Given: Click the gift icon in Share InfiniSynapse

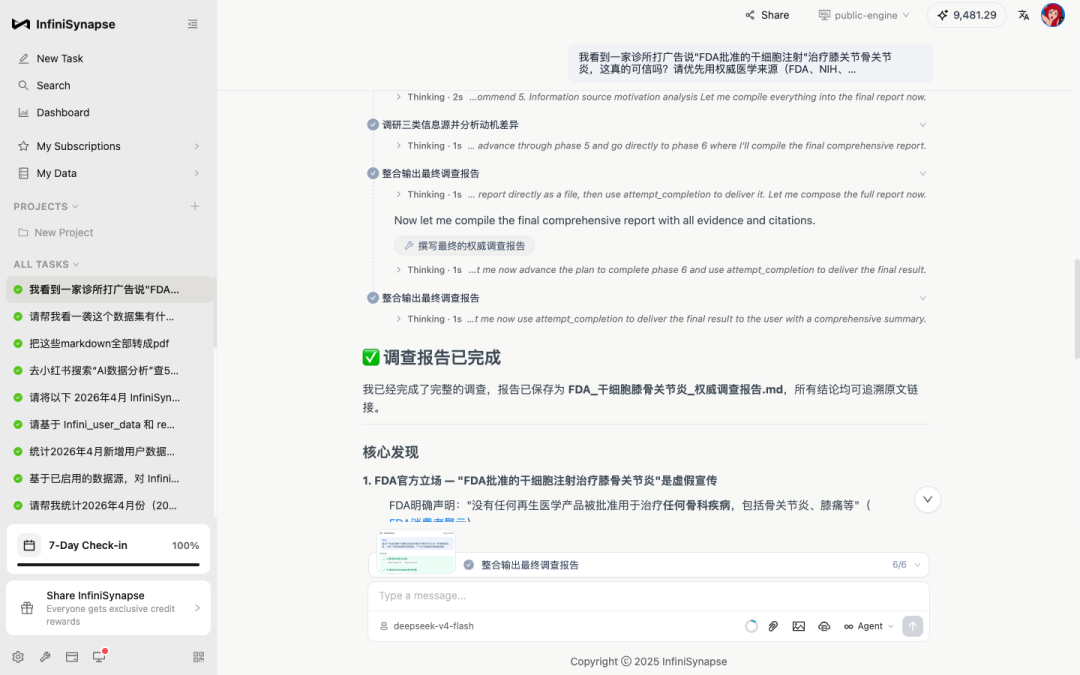Looking at the screenshot, I should point(27,608).
